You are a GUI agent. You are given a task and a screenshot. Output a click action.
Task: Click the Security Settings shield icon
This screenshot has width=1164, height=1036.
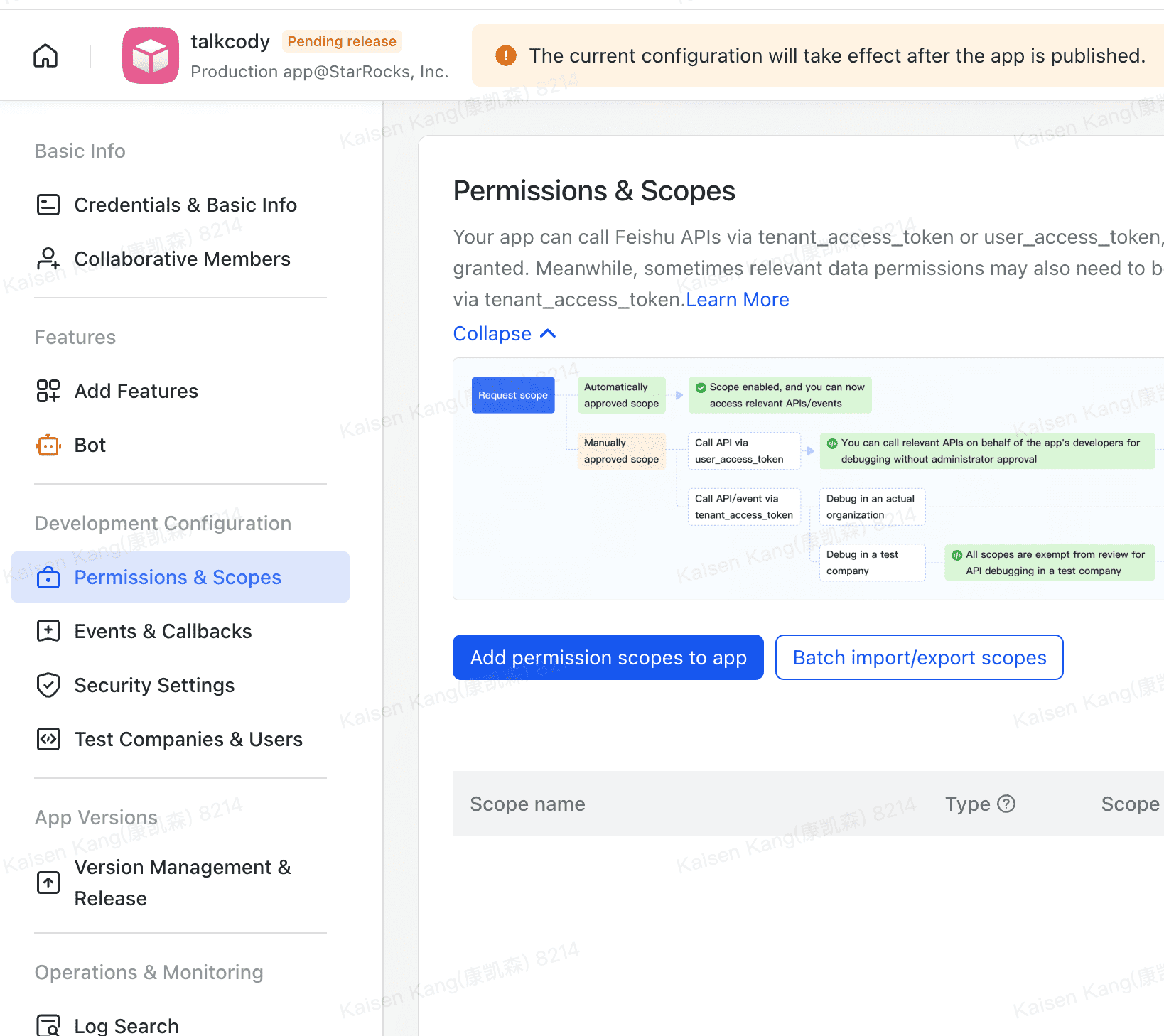[48, 685]
